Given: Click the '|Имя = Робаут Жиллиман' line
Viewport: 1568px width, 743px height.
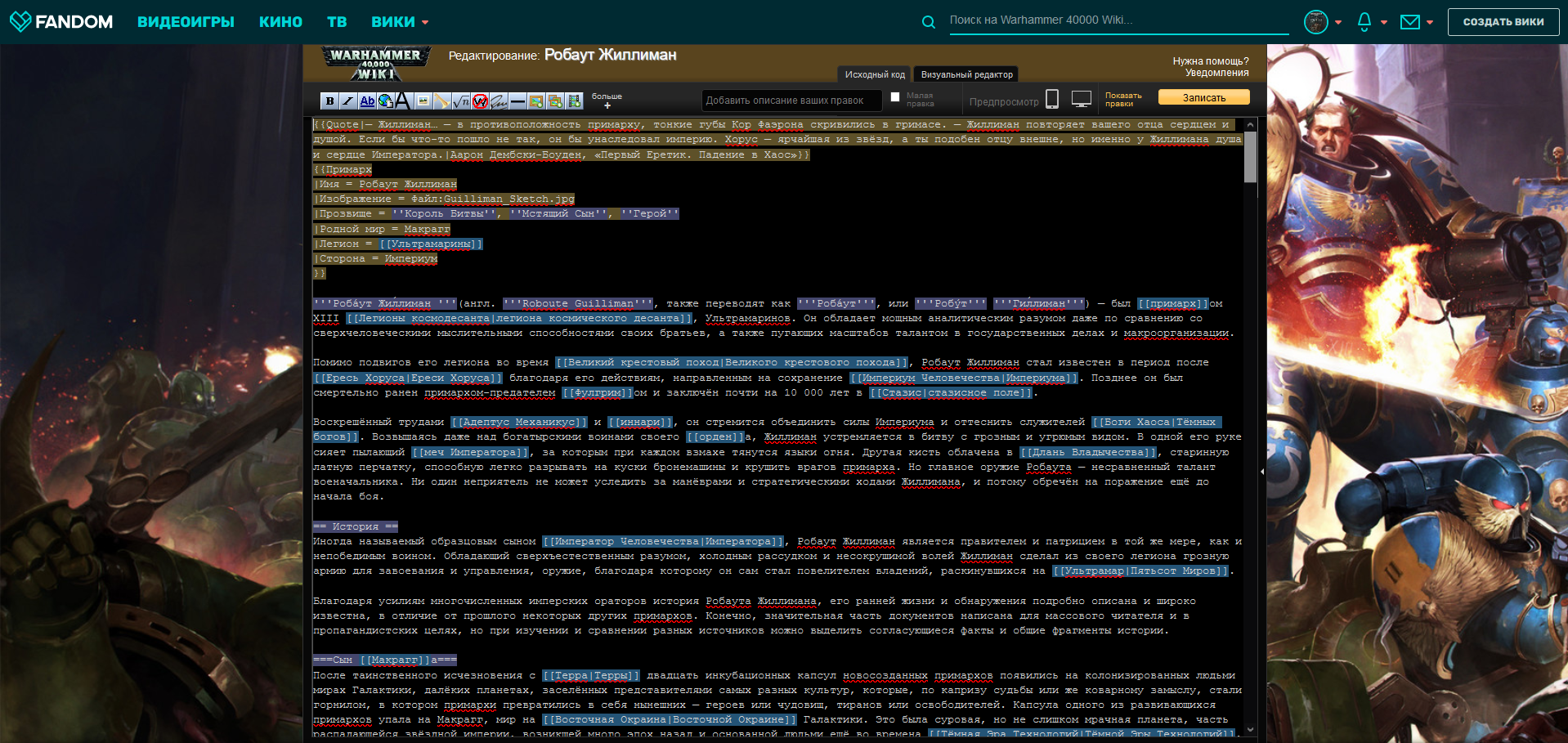Looking at the screenshot, I should (385, 184).
